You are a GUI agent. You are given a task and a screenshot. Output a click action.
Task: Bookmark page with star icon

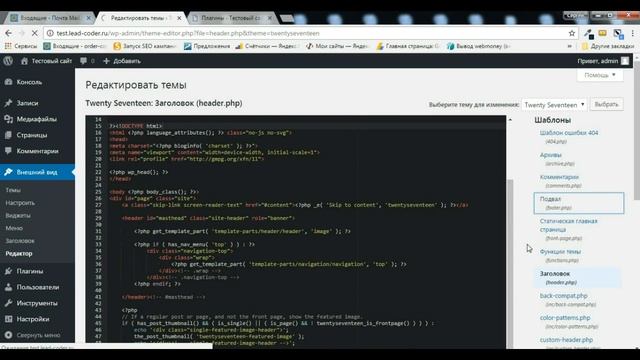[571, 33]
